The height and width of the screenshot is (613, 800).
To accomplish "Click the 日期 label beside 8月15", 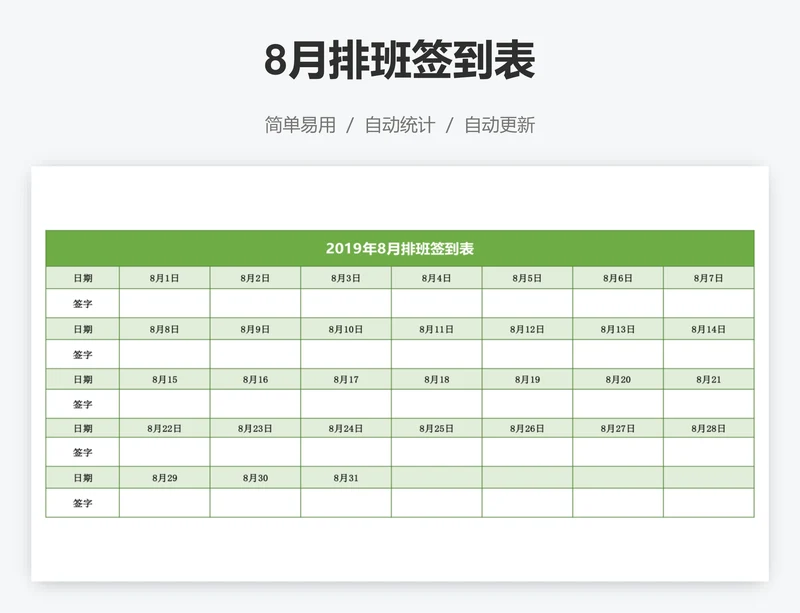I will tap(83, 379).
